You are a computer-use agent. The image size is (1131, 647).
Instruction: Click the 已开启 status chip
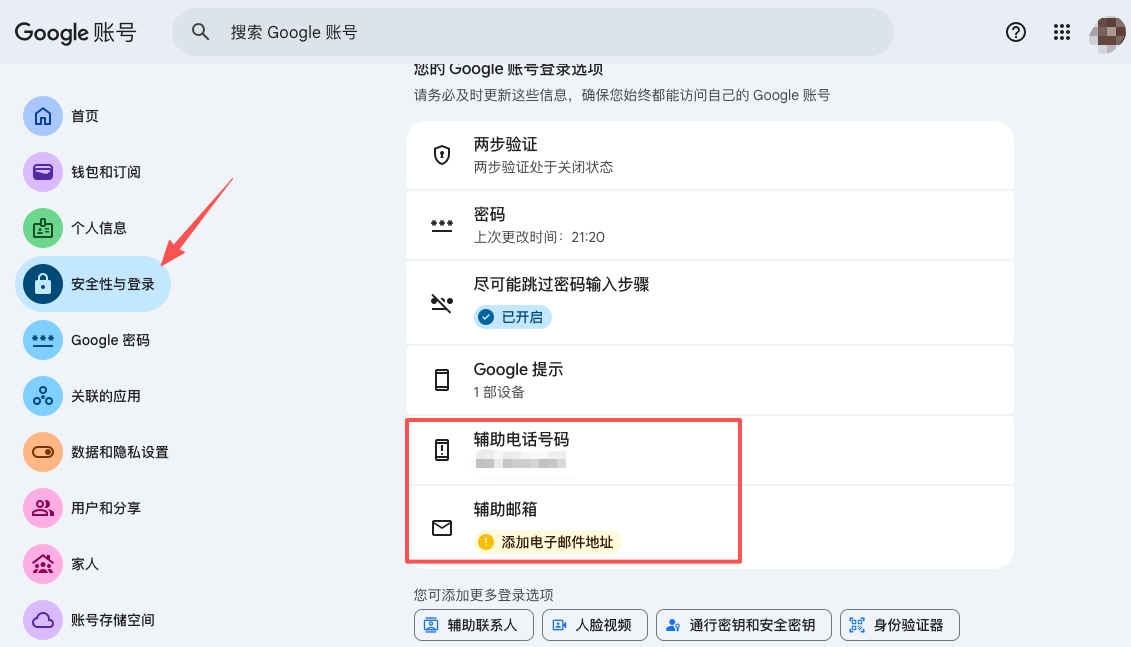(512, 317)
